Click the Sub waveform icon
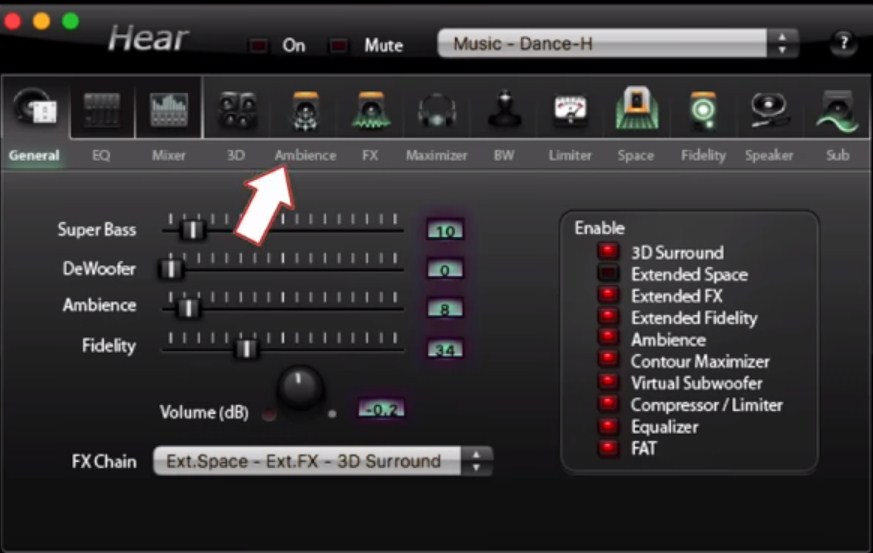The width and height of the screenshot is (873, 553). (x=837, y=112)
